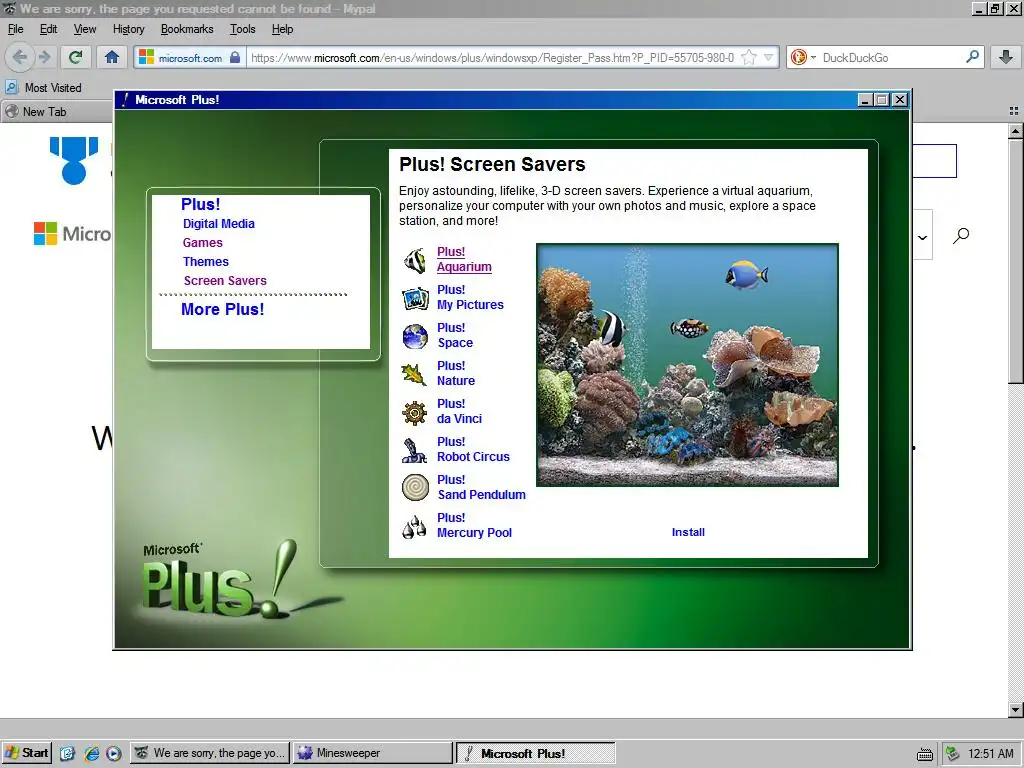
Task: Click the Plus! heading link in sidebar
Action: pyautogui.click(x=200, y=204)
